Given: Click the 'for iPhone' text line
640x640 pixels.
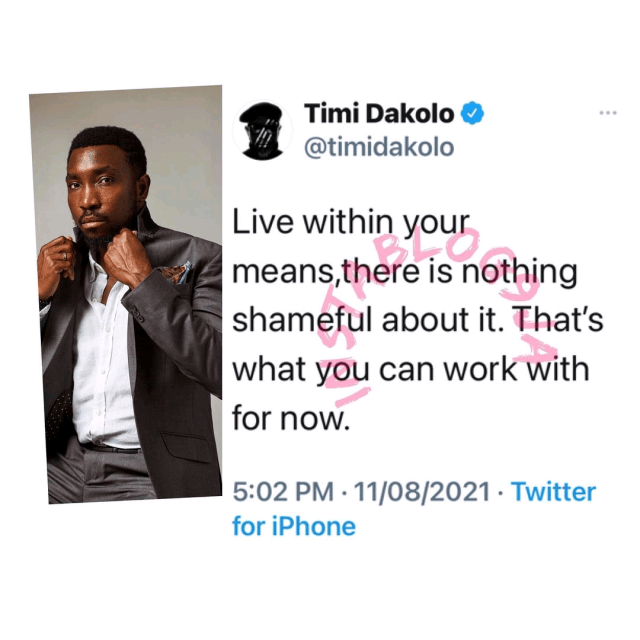Looking at the screenshot, I should coord(294,526).
